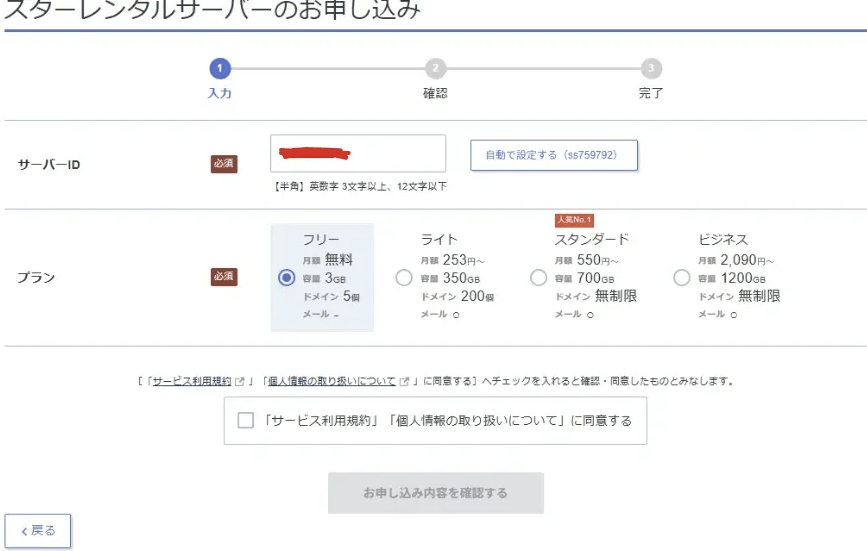Select the フリー plan radio button
The width and height of the screenshot is (867, 551).
pyautogui.click(x=287, y=278)
